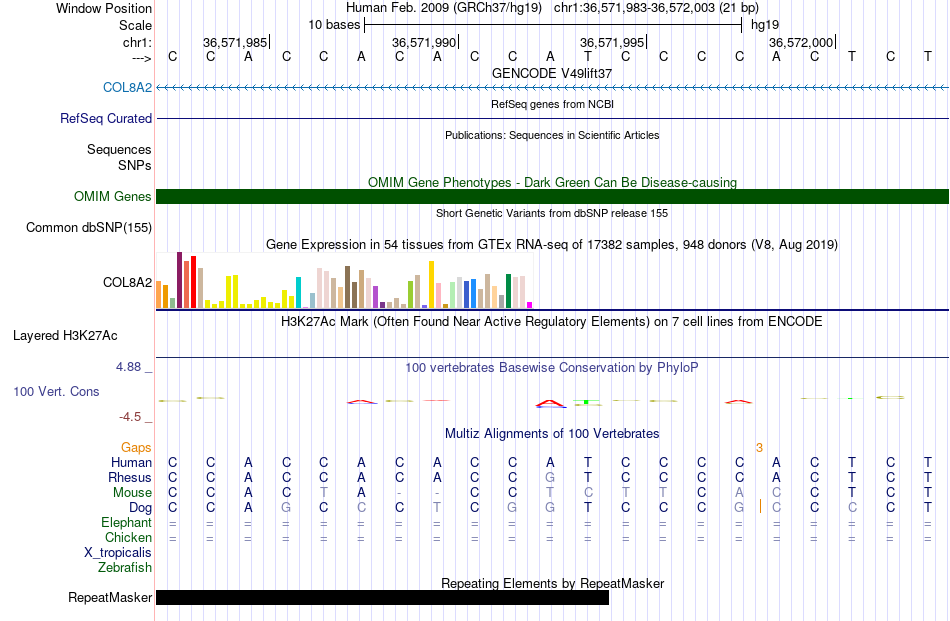Click the black RepeatMasker element bar

coord(382,597)
